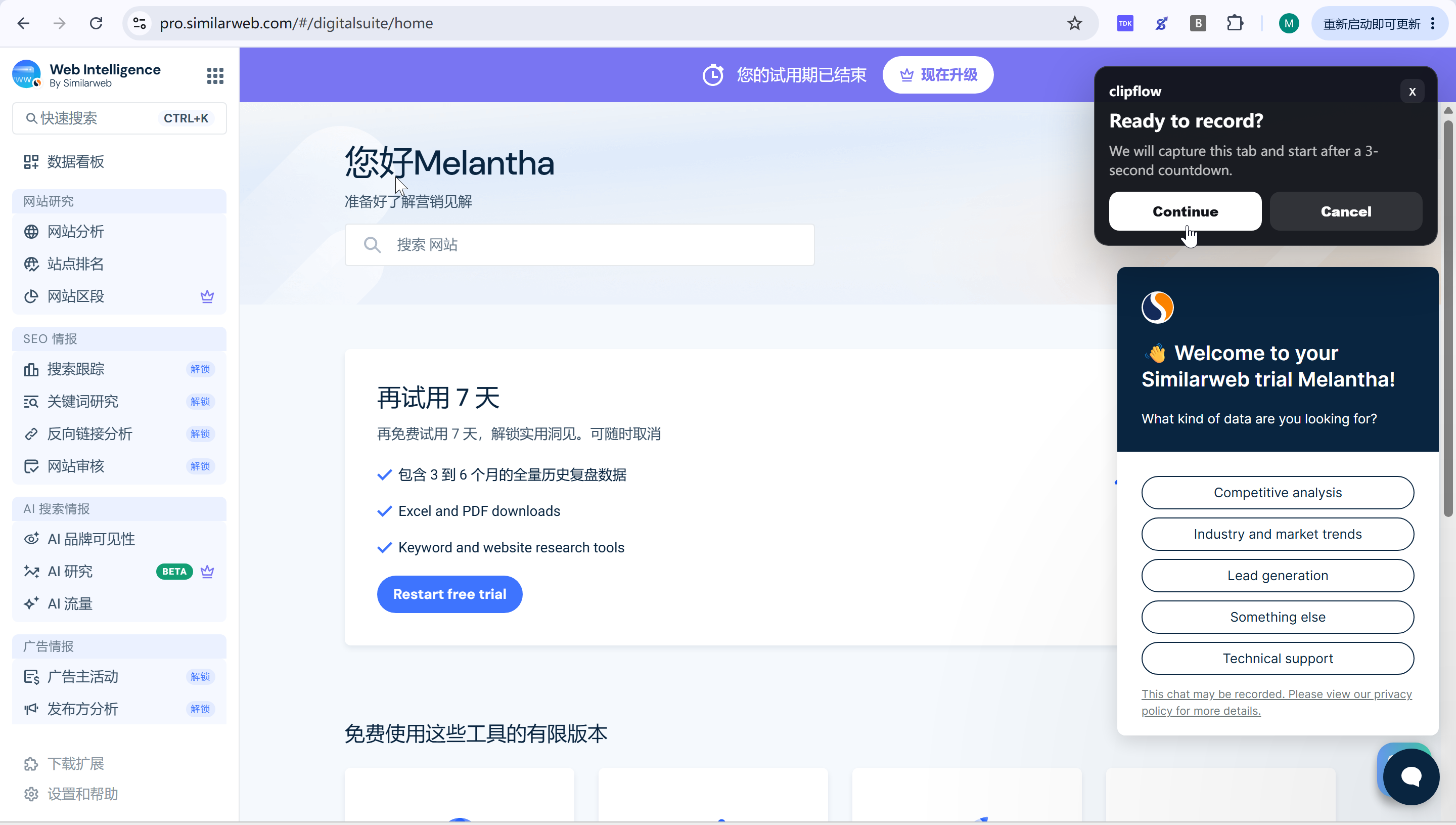
Task: Open the TDK browser extension
Action: click(1125, 23)
